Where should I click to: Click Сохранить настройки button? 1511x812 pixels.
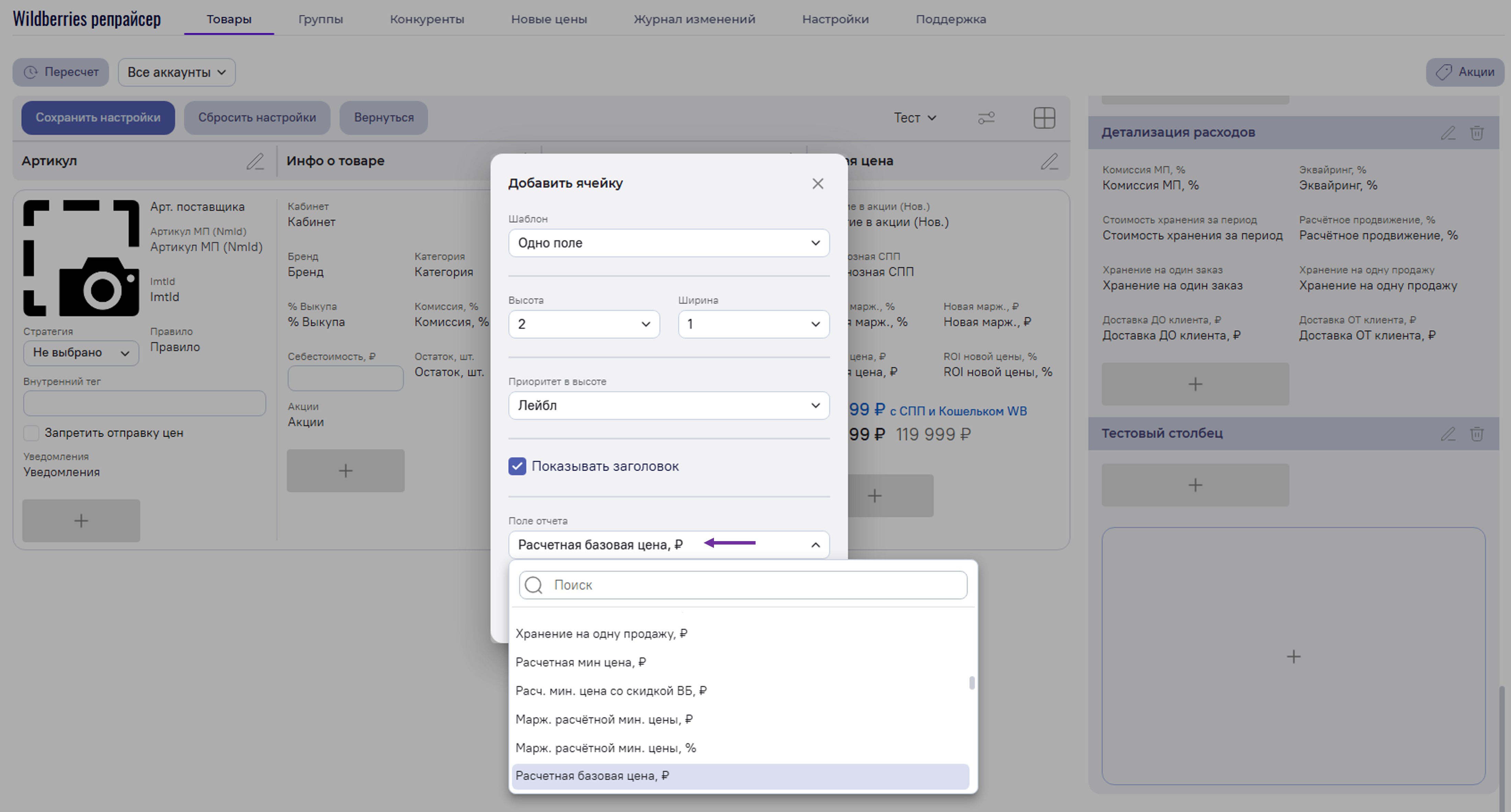(98, 118)
